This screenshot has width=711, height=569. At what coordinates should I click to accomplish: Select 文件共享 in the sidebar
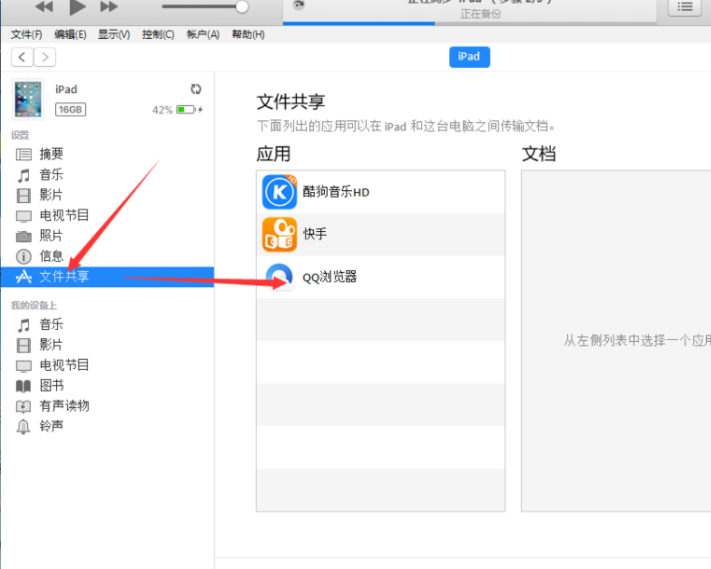coord(63,276)
